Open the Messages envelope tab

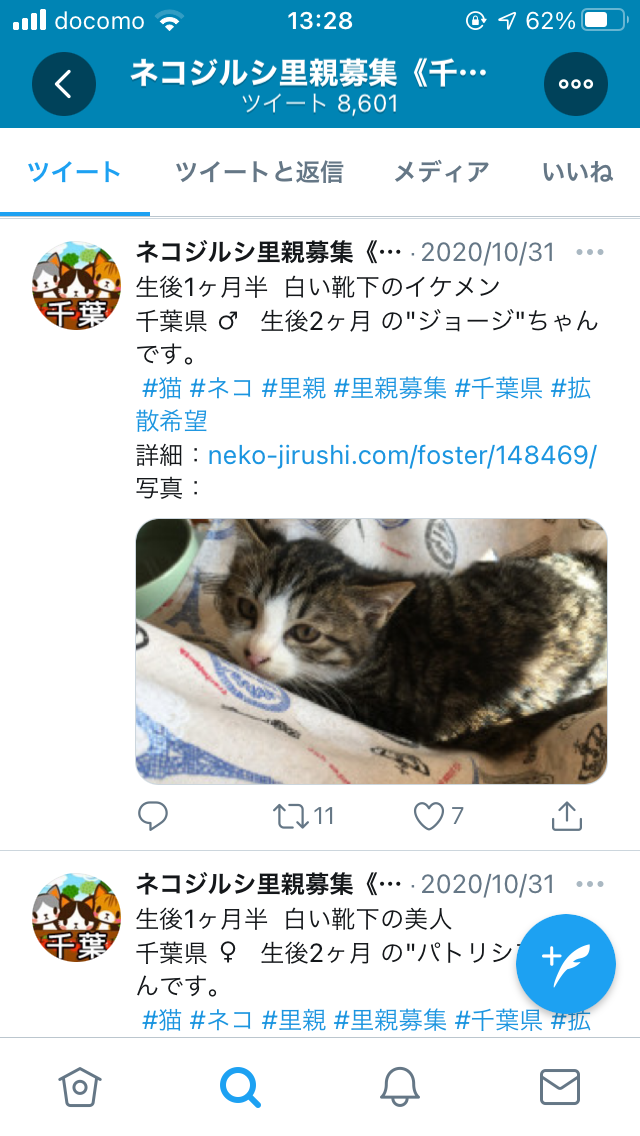(x=560, y=1087)
